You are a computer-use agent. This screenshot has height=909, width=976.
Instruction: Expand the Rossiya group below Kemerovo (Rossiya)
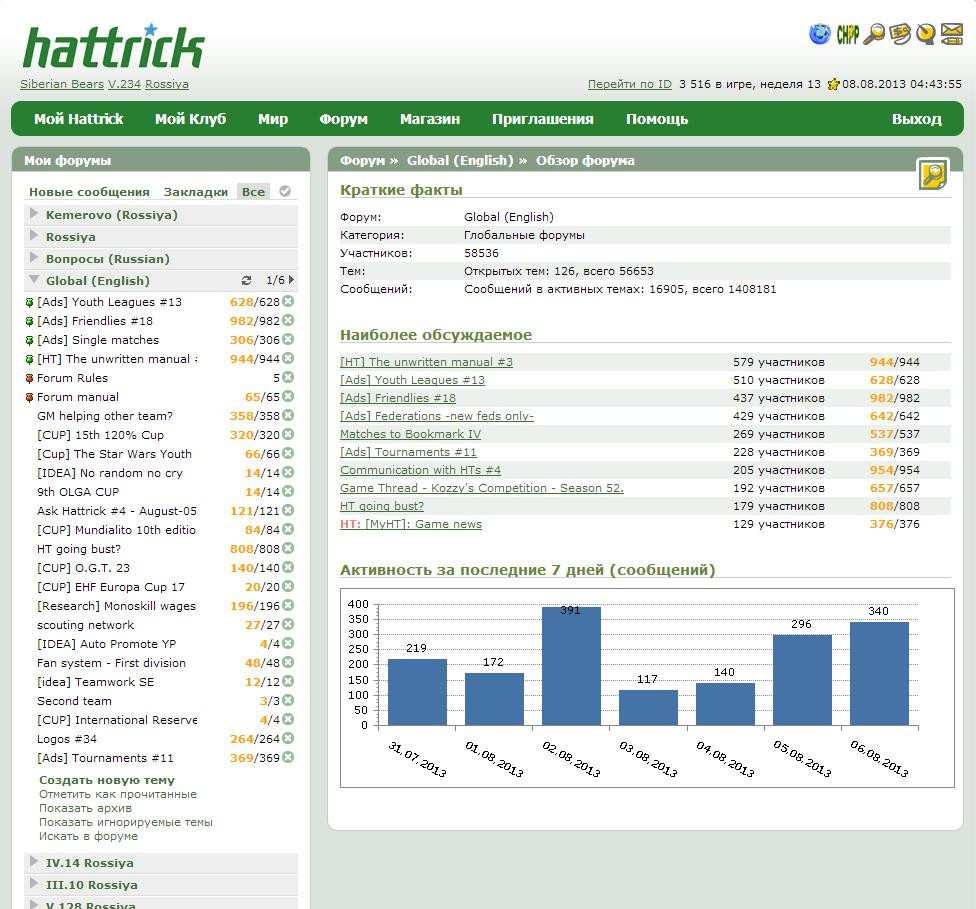34,235
